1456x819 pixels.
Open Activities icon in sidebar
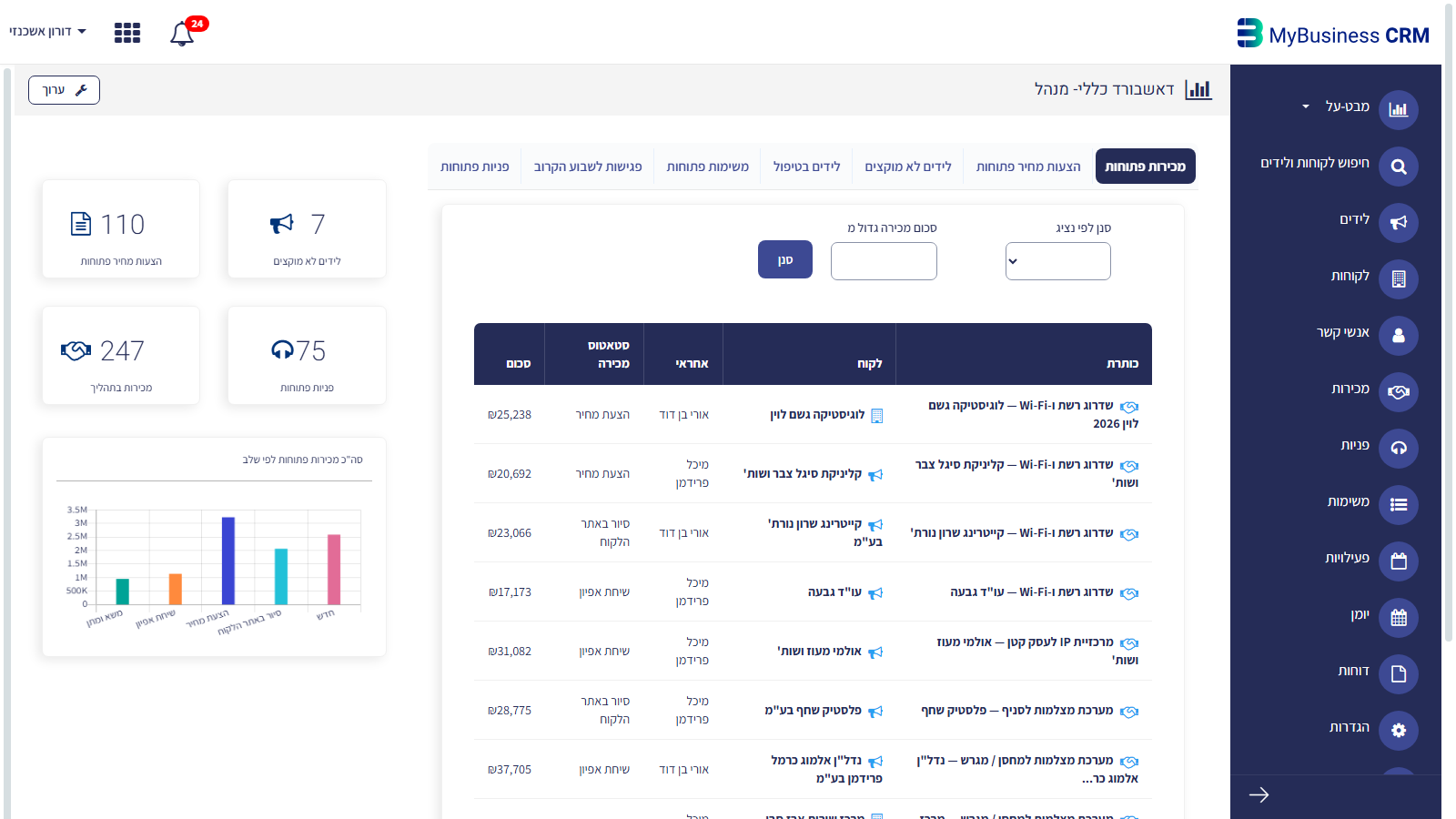pos(1399,561)
